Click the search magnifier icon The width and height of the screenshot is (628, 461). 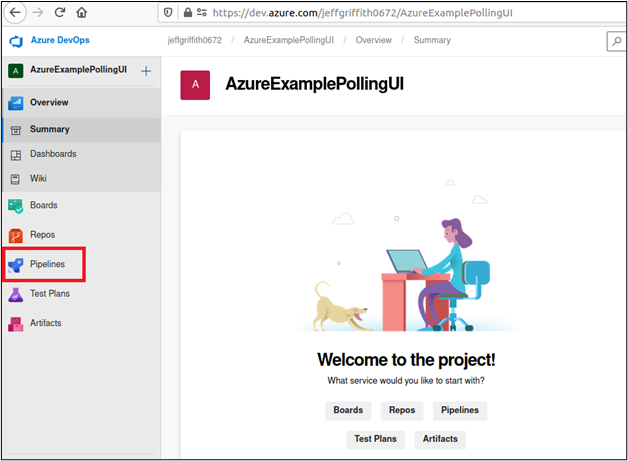(616, 41)
